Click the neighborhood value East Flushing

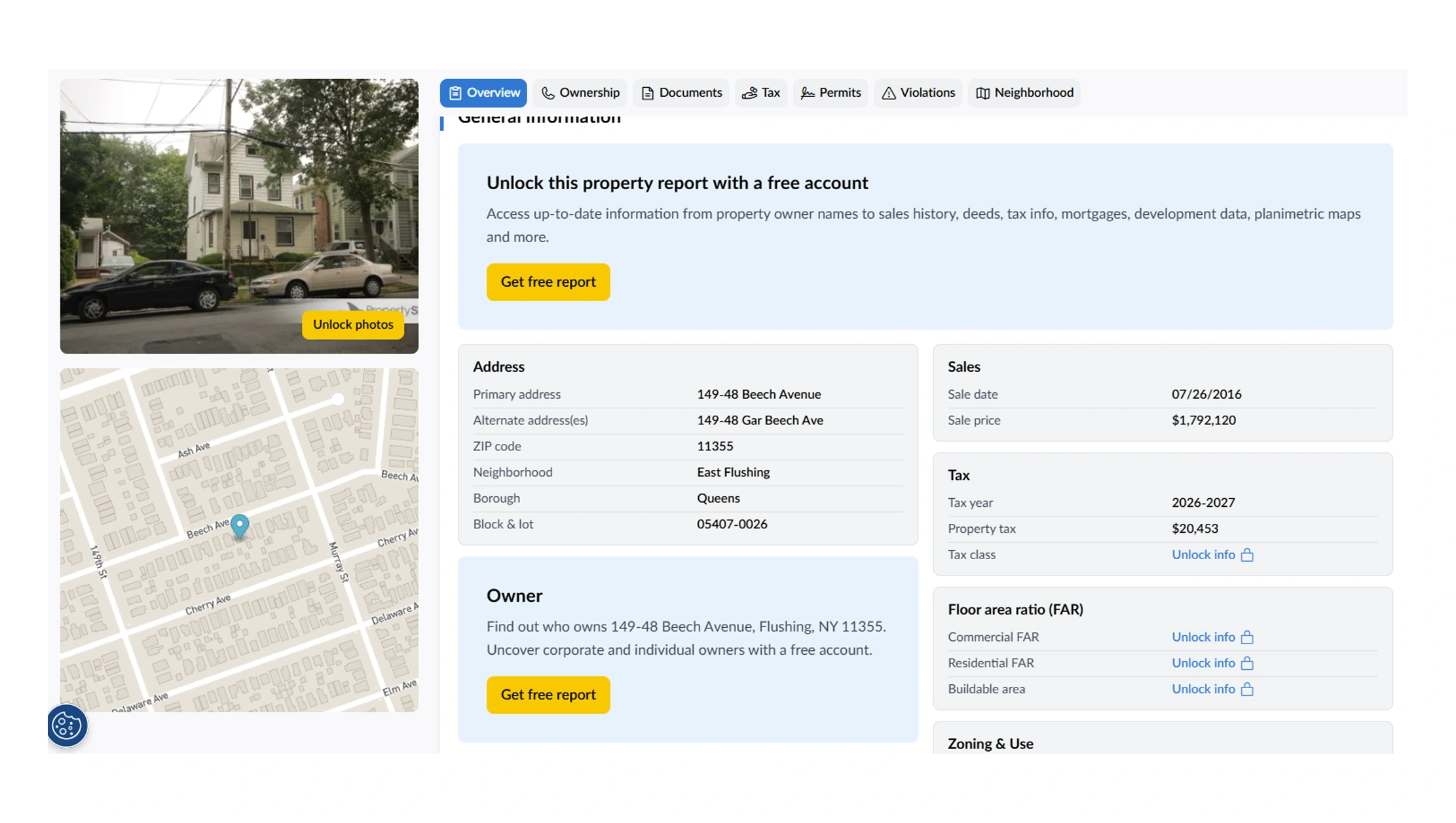733,473
